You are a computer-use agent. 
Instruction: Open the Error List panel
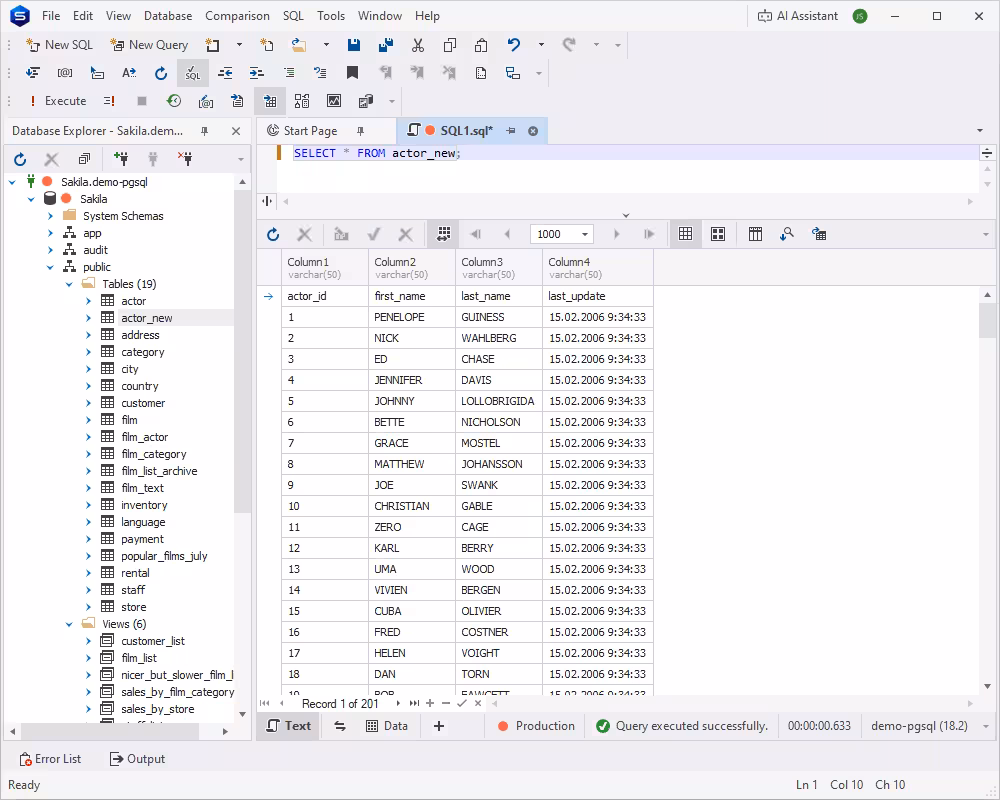[50, 759]
